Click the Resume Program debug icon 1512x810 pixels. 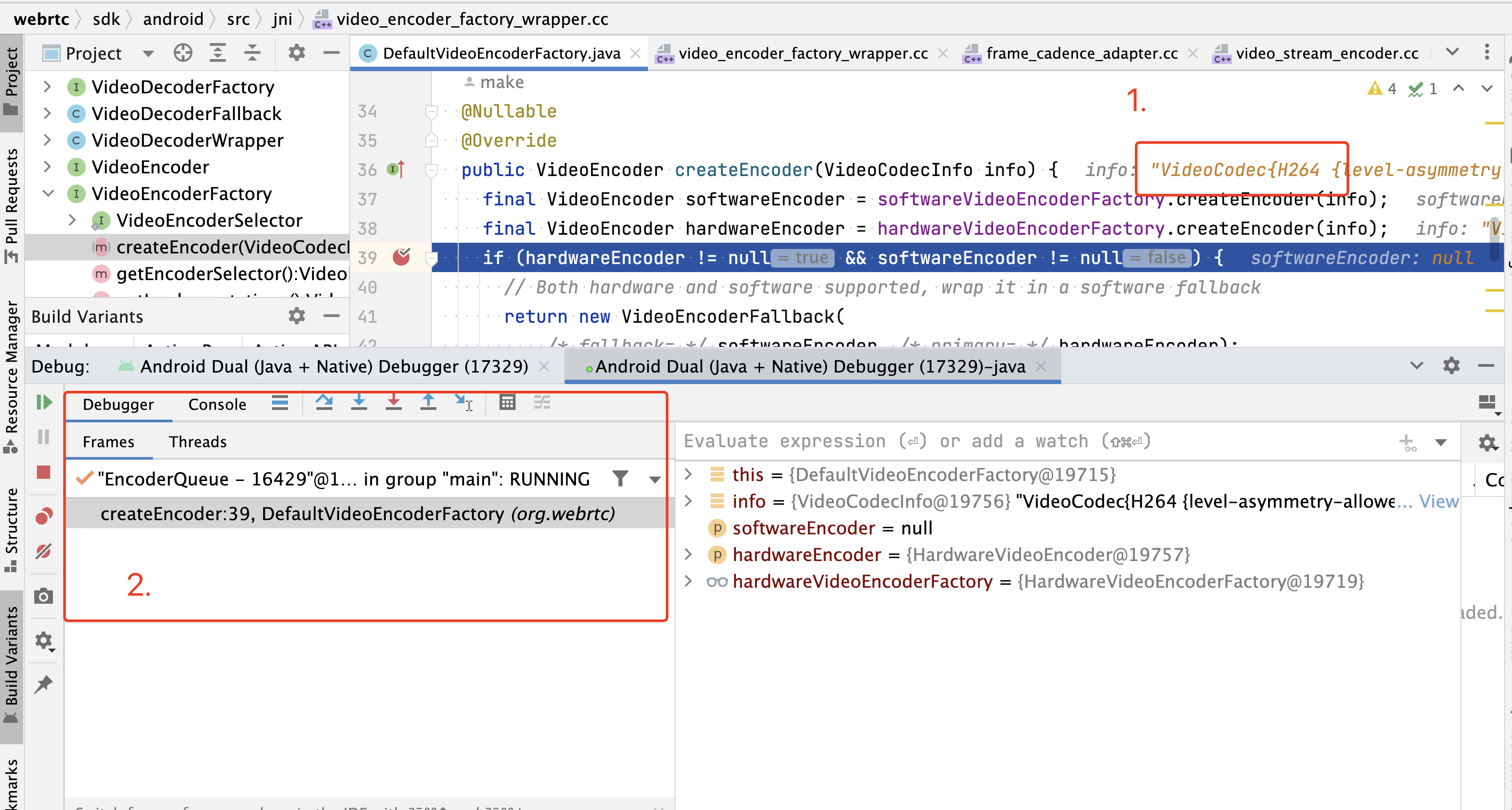44,403
